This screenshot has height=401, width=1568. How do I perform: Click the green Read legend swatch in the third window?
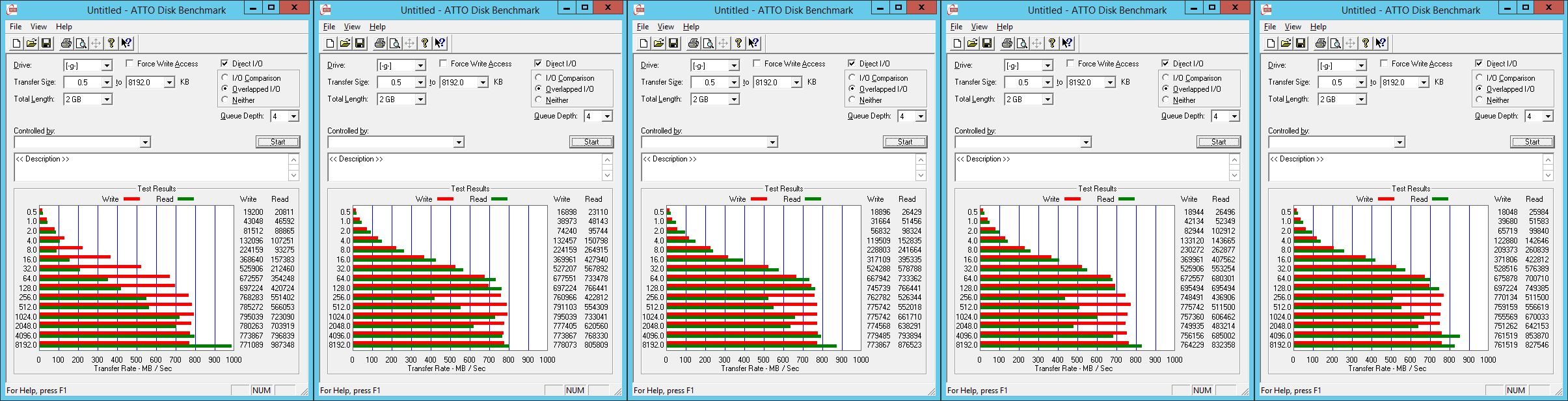click(x=813, y=199)
